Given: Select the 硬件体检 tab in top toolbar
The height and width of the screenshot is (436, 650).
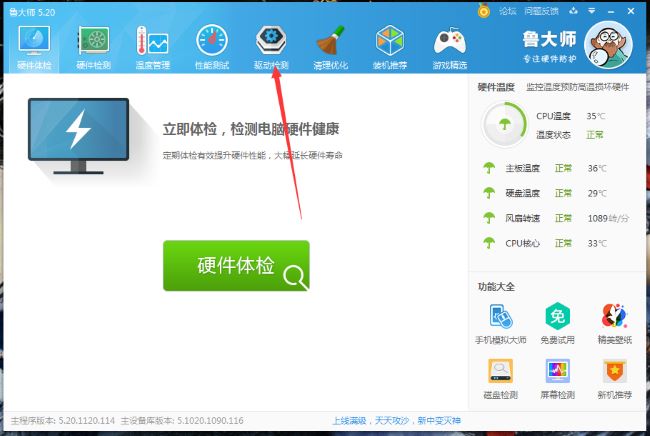Looking at the screenshot, I should pyautogui.click(x=34, y=47).
